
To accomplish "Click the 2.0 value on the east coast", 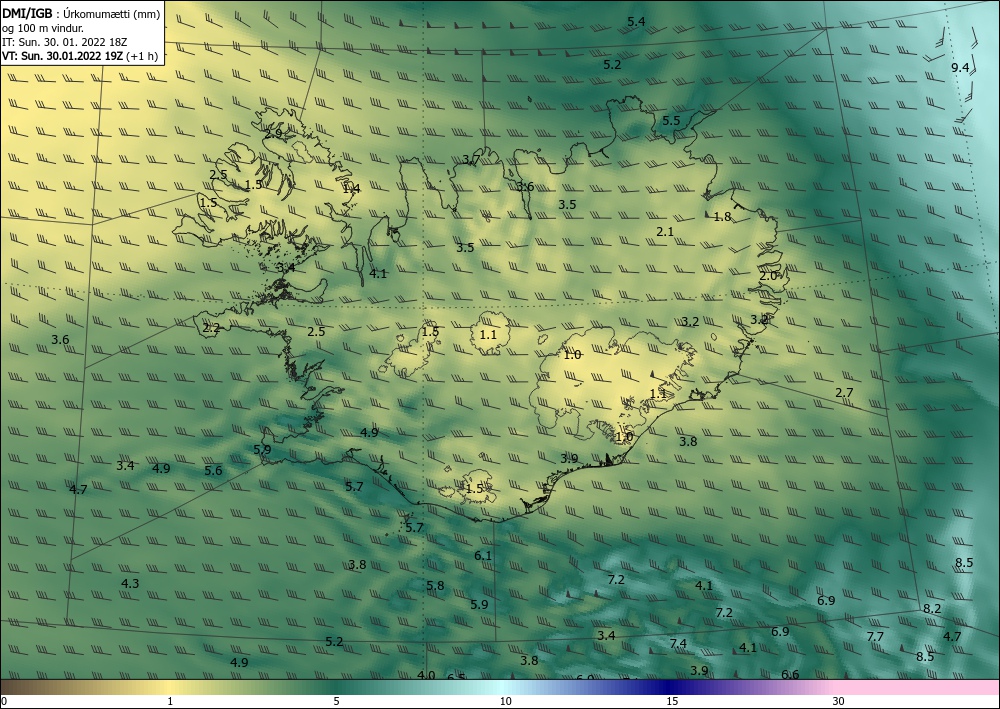I will tap(768, 276).
